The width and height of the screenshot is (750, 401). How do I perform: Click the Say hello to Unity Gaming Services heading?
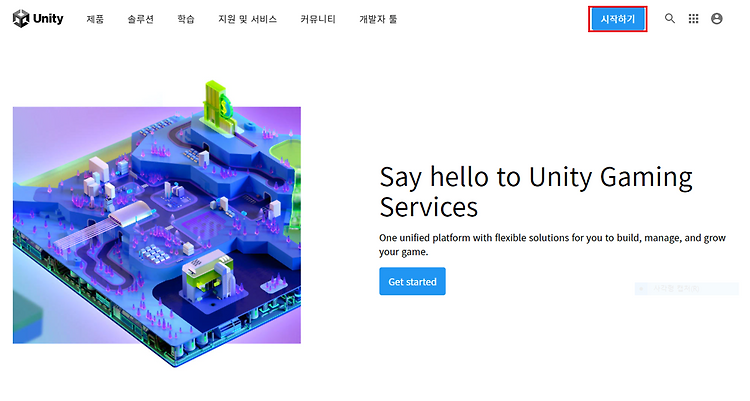click(x=536, y=191)
